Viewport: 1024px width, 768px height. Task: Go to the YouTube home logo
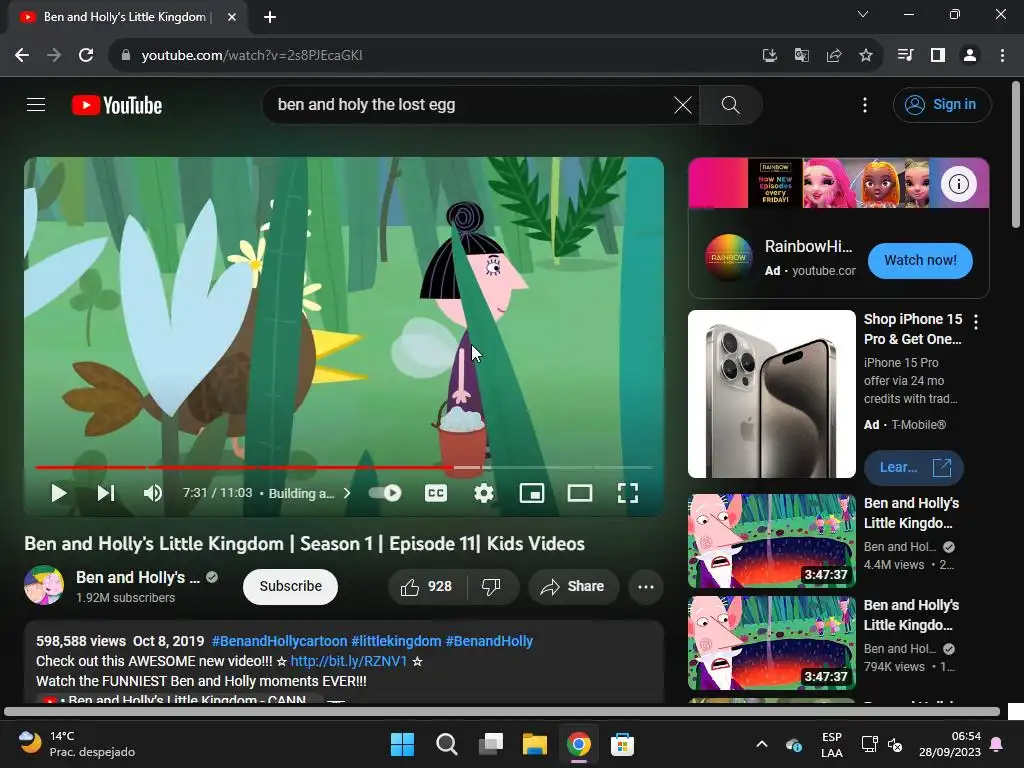(117, 105)
